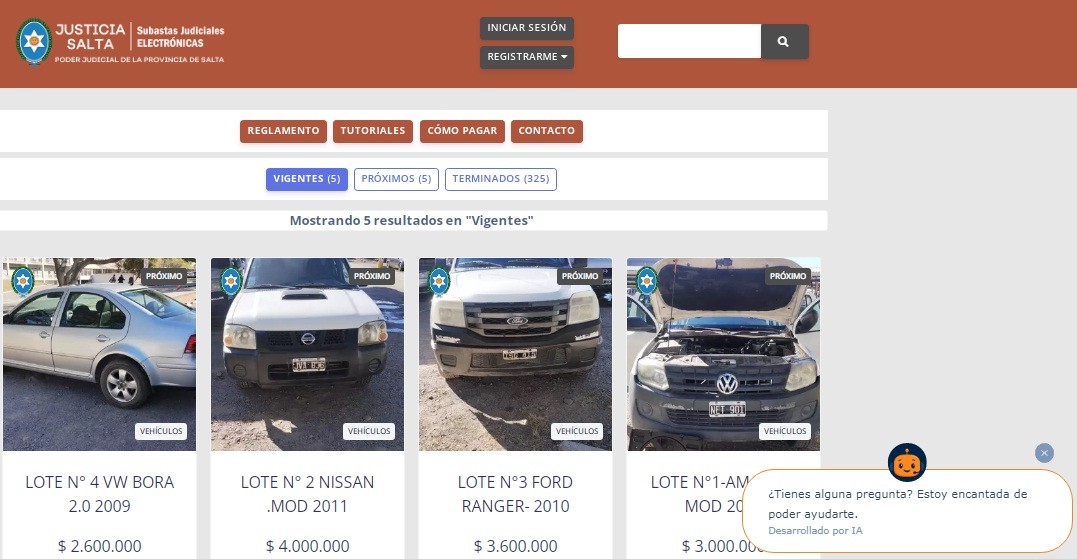The height and width of the screenshot is (559, 1077).
Task: Expand the REGISTRARME dropdown
Action: click(x=527, y=57)
